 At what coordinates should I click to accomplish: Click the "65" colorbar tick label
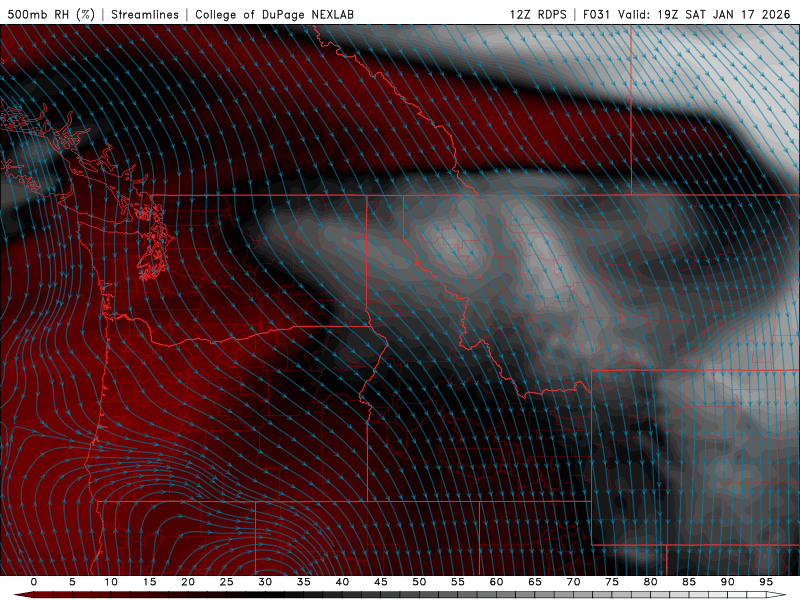tap(535, 582)
